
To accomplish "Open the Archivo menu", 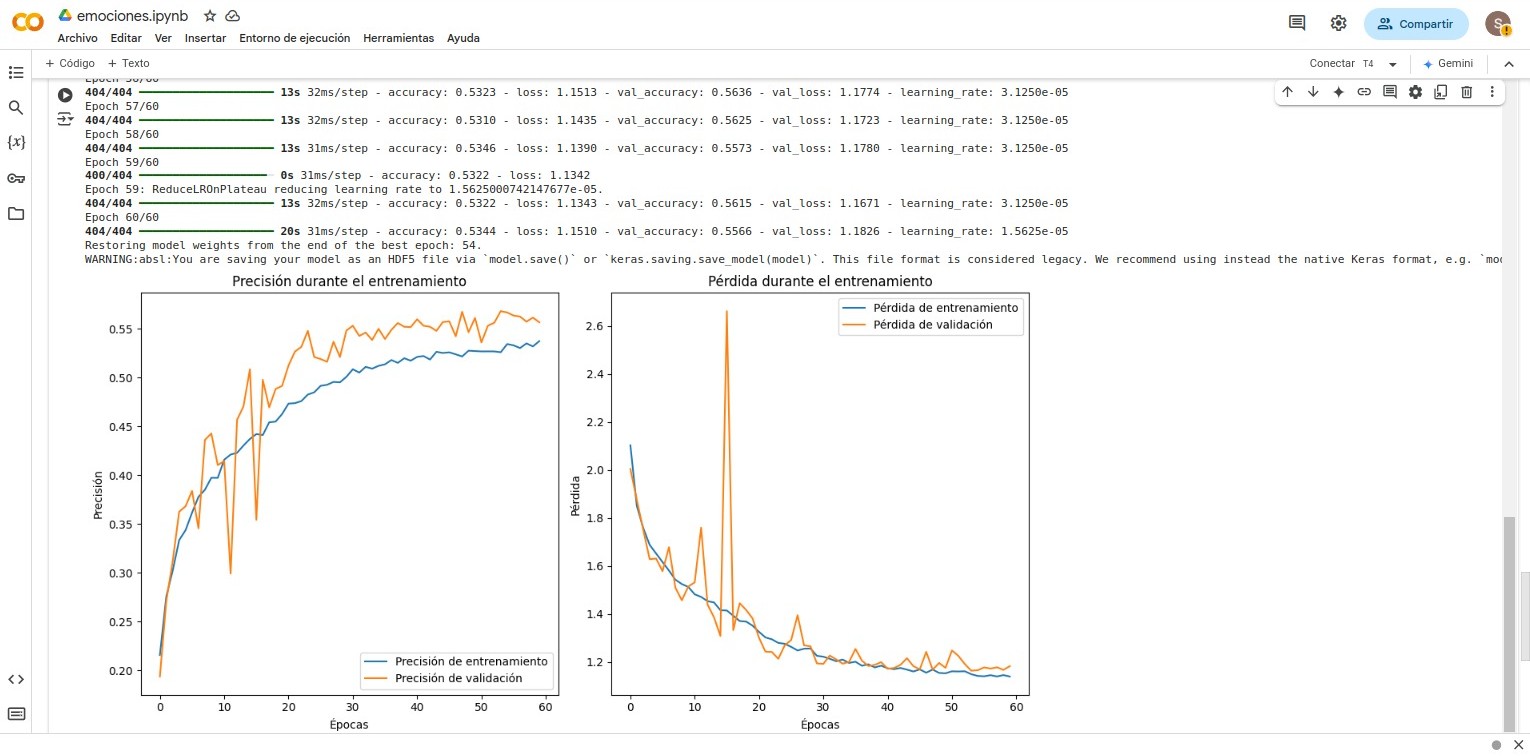I will 77,38.
